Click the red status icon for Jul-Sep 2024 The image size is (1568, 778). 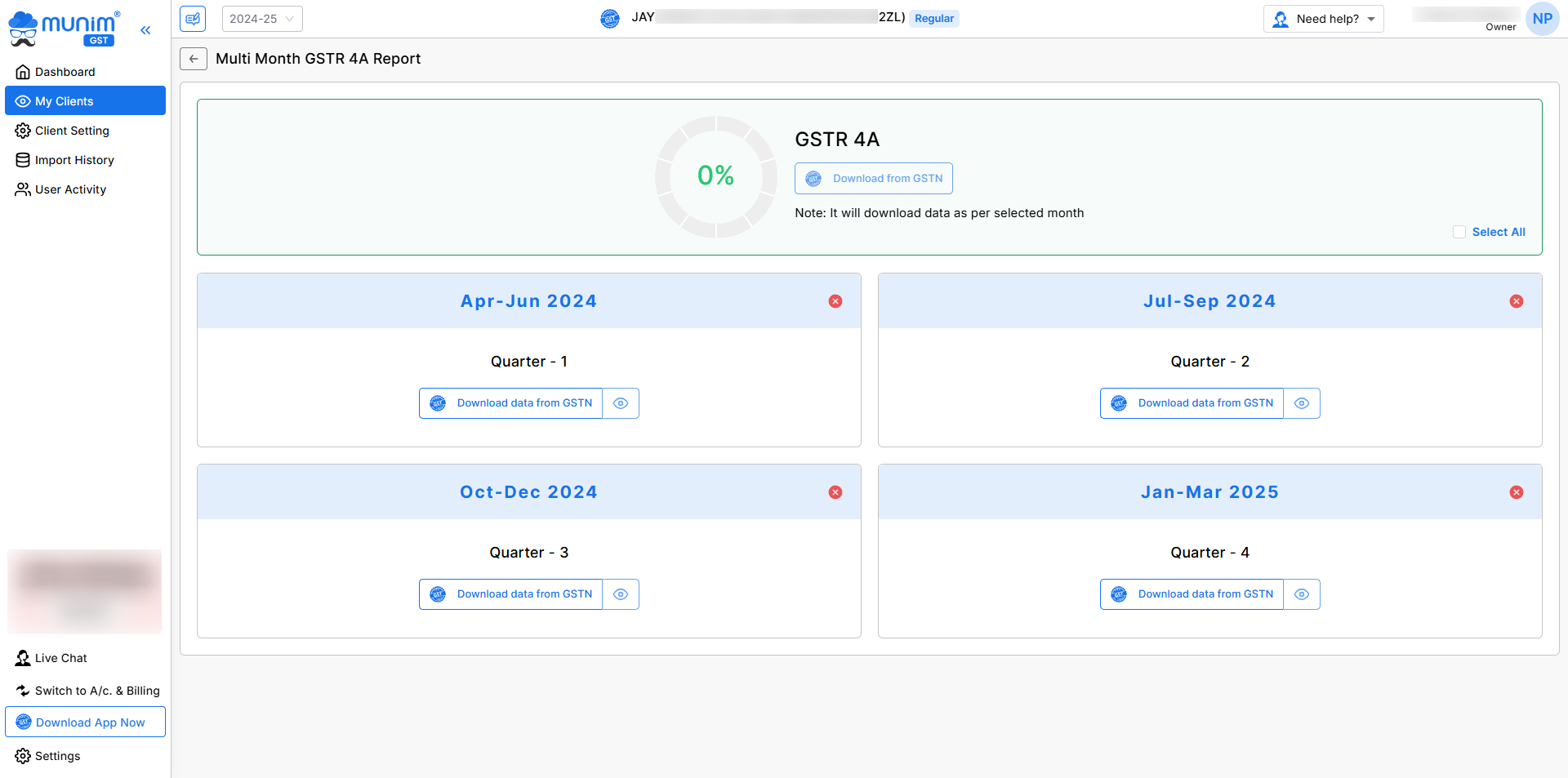coord(1516,301)
